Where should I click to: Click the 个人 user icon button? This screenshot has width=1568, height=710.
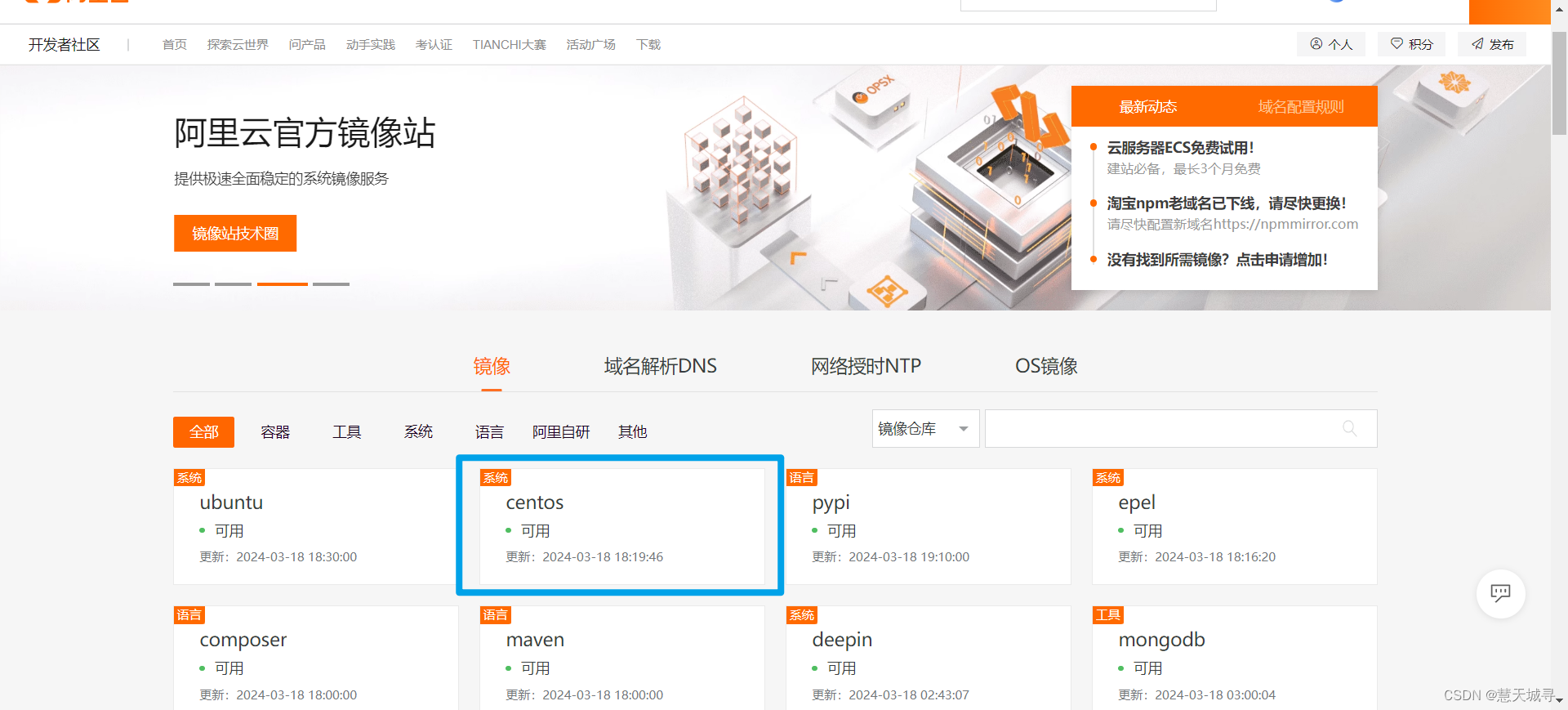[1331, 44]
